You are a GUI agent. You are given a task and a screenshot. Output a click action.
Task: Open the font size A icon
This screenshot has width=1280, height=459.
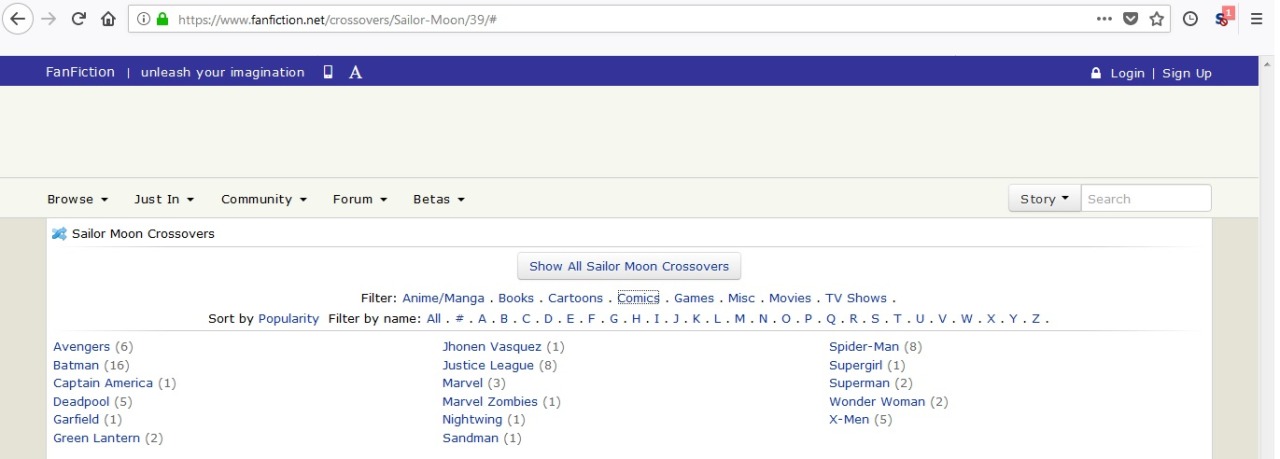tap(355, 72)
